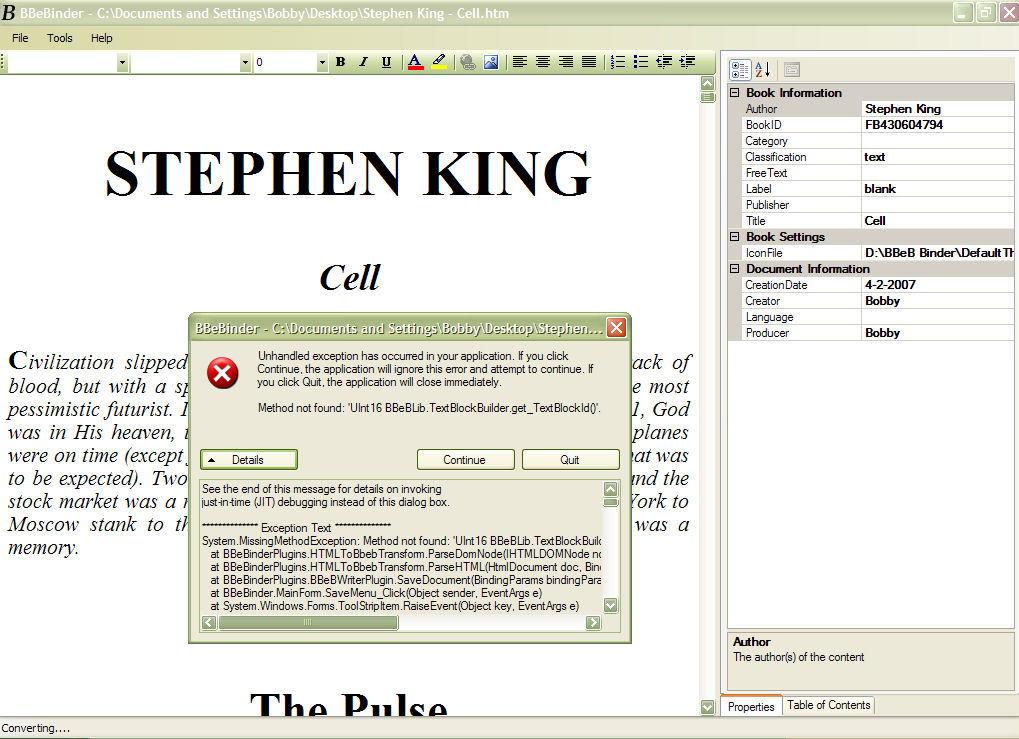Align text left
Image resolution: width=1019 pixels, height=739 pixels.
coord(519,62)
